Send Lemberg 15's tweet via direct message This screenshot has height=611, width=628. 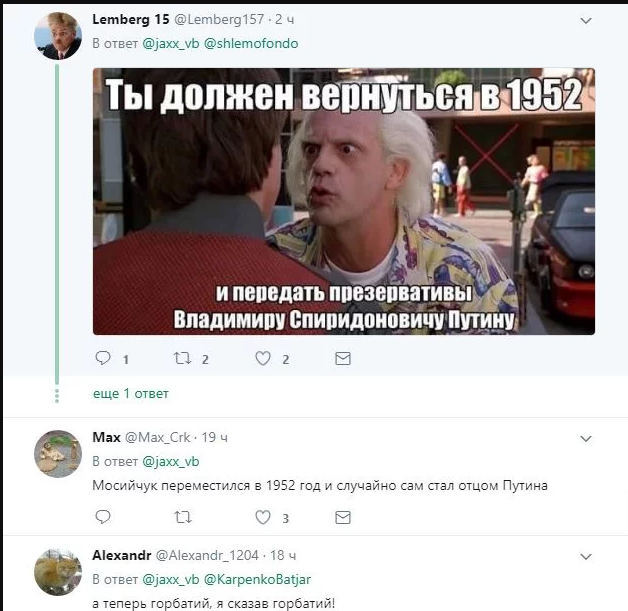[x=343, y=358]
